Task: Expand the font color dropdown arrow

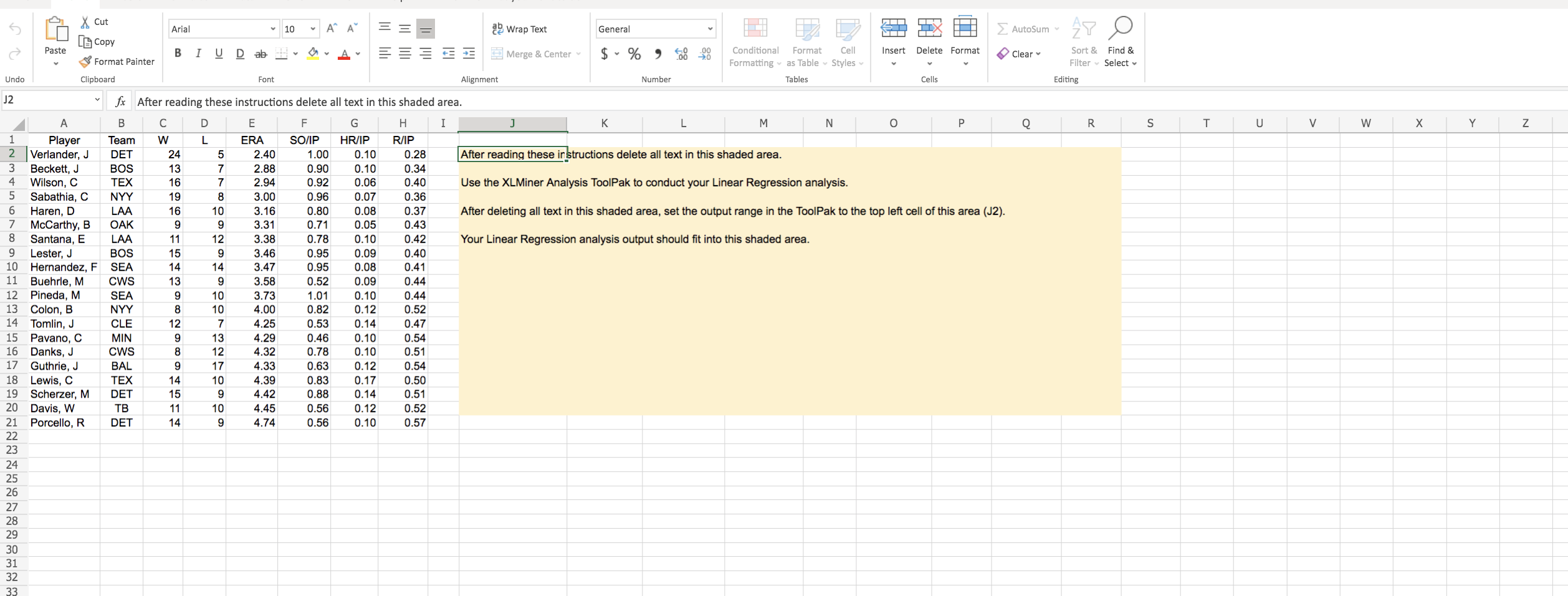Action: pyautogui.click(x=358, y=54)
